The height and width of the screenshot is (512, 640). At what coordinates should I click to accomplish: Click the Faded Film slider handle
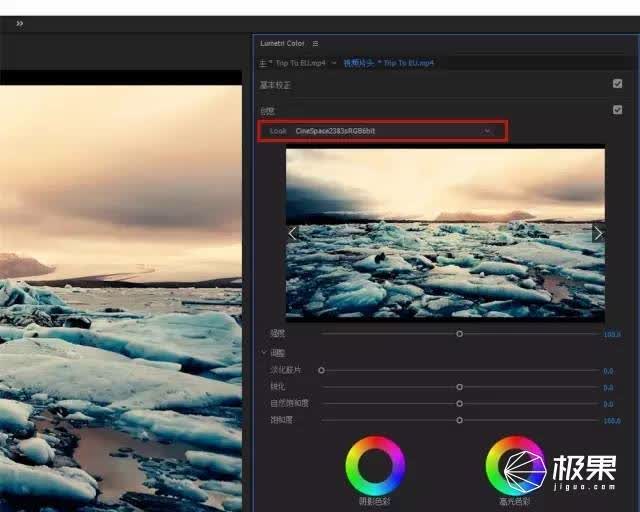click(x=322, y=370)
